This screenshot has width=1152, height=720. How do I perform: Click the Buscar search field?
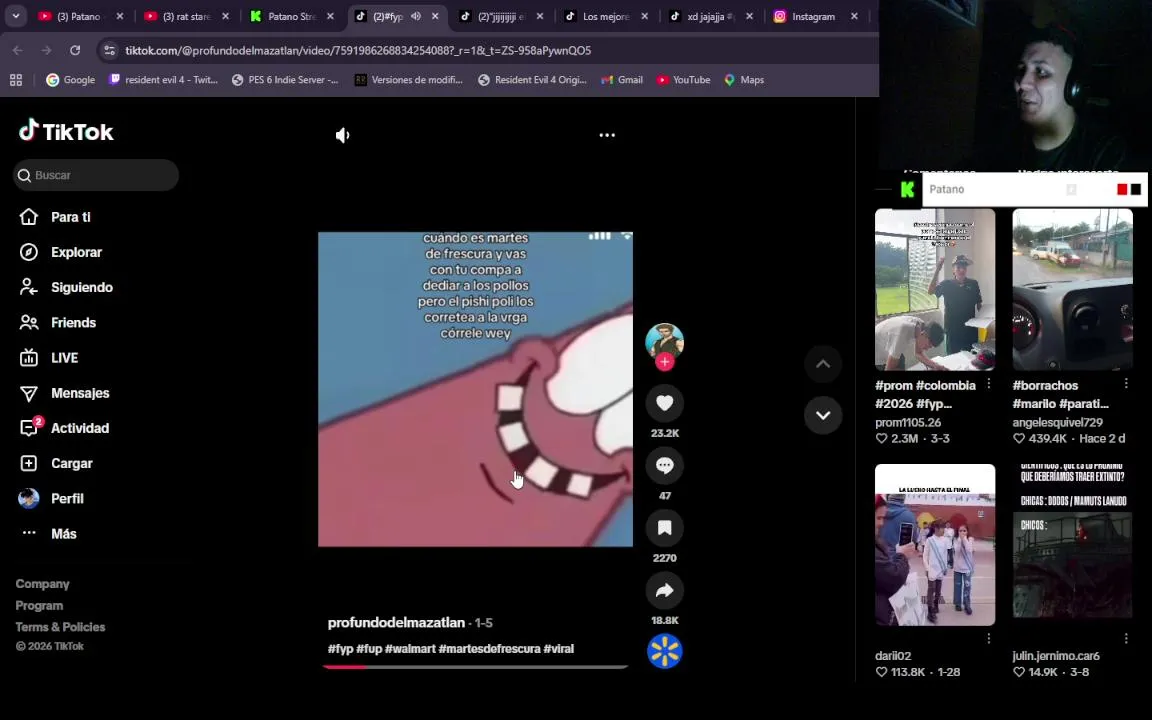96,175
